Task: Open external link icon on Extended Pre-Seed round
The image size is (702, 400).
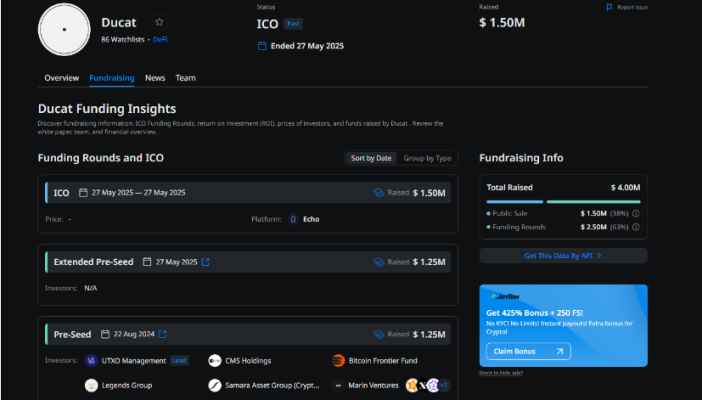Action: pos(206,262)
